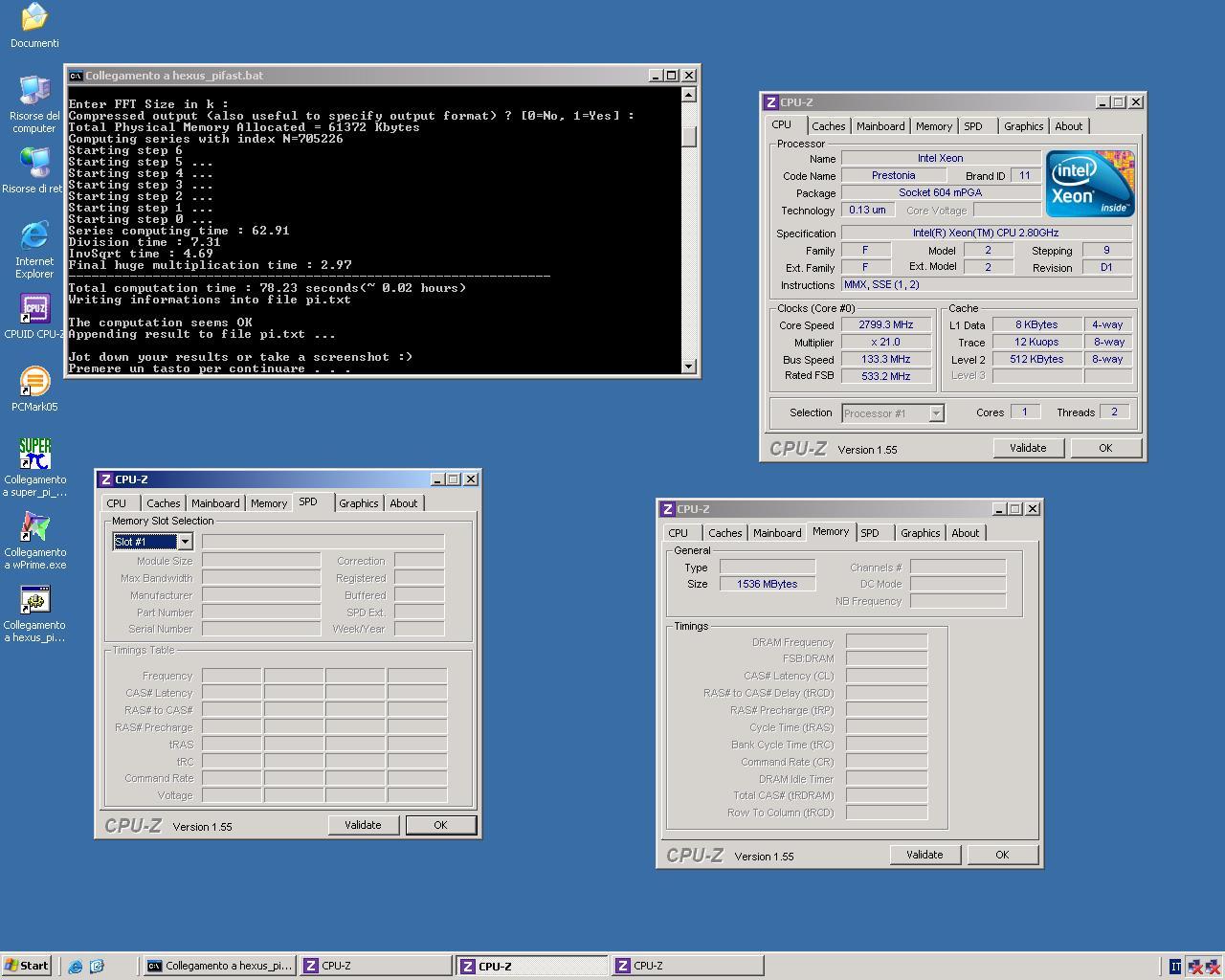Open Memory tab in top-right CPU-Z window

click(933, 126)
